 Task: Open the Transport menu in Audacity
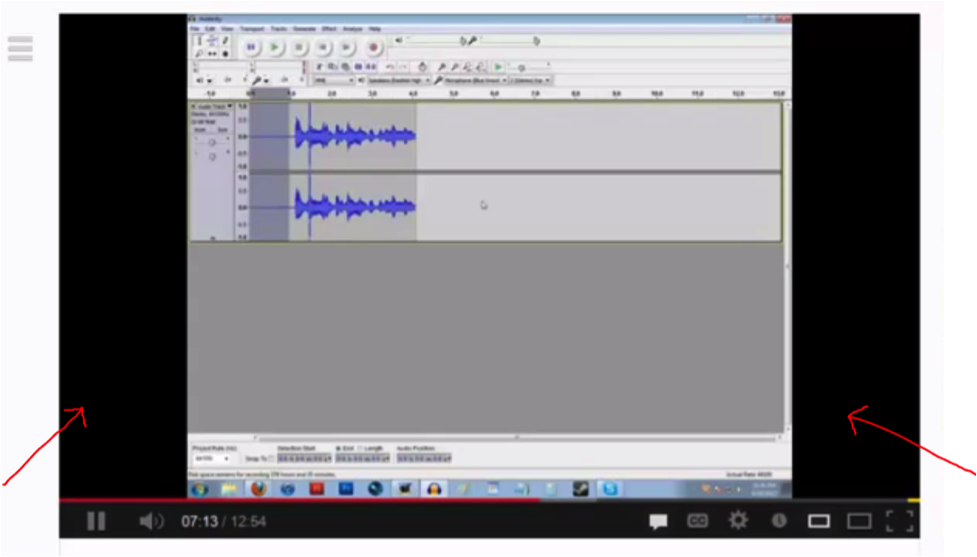tap(252, 29)
